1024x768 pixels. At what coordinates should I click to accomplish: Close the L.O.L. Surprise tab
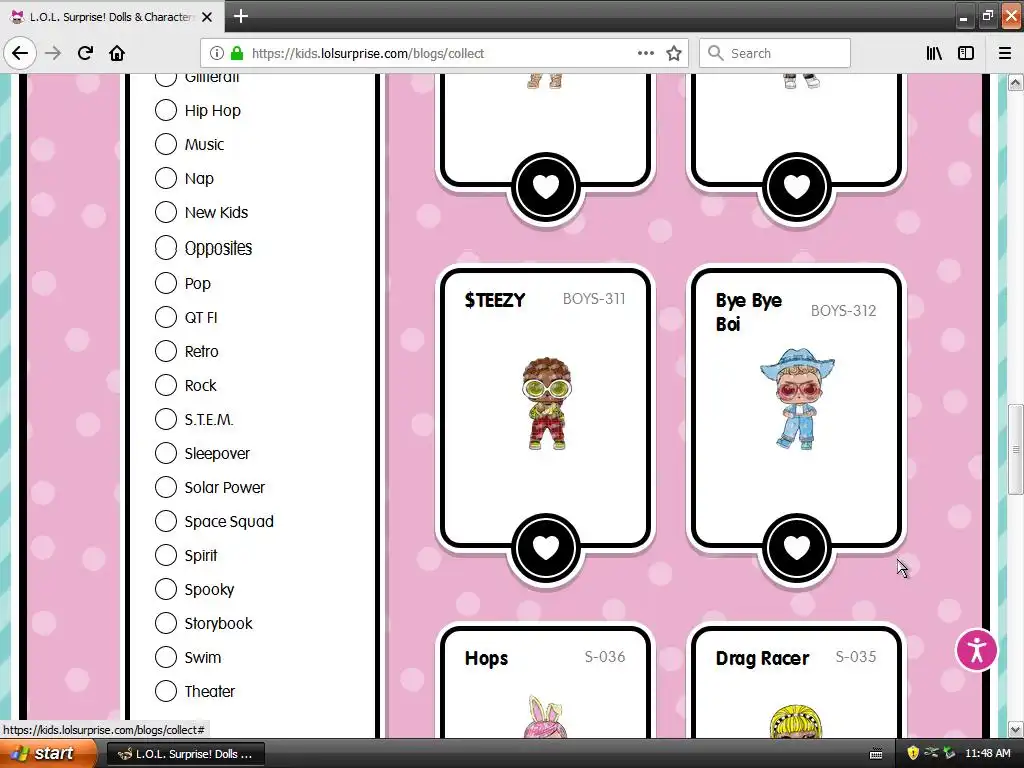pyautogui.click(x=207, y=17)
